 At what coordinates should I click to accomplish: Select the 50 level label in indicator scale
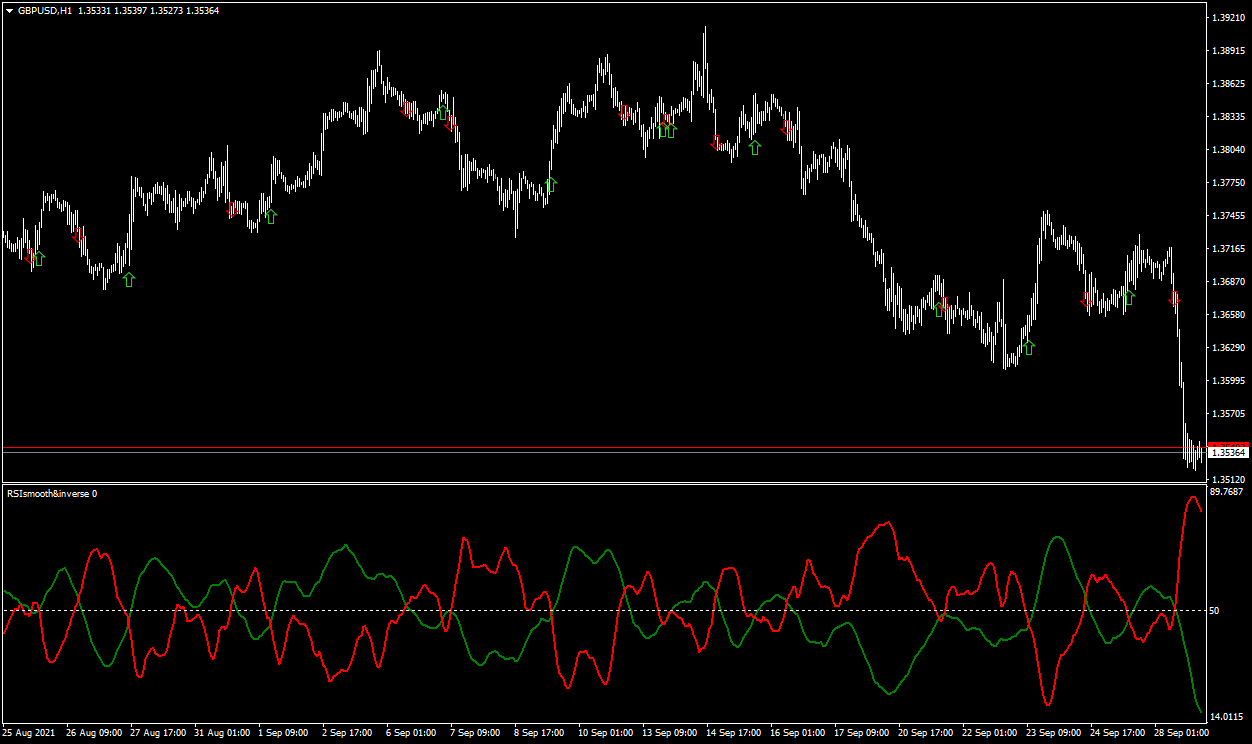pos(1214,610)
